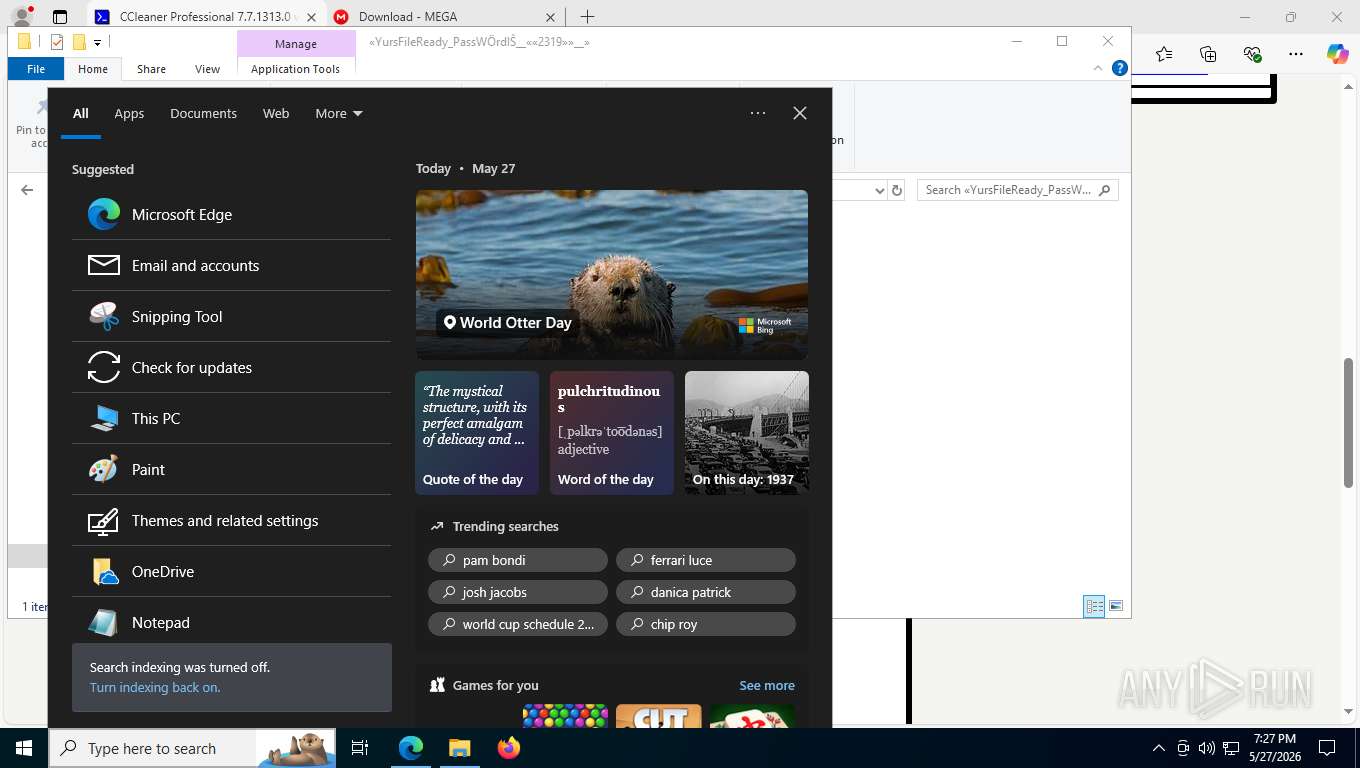This screenshot has height=768, width=1360.
Task: Open the Word of the day card
Action: coord(612,433)
